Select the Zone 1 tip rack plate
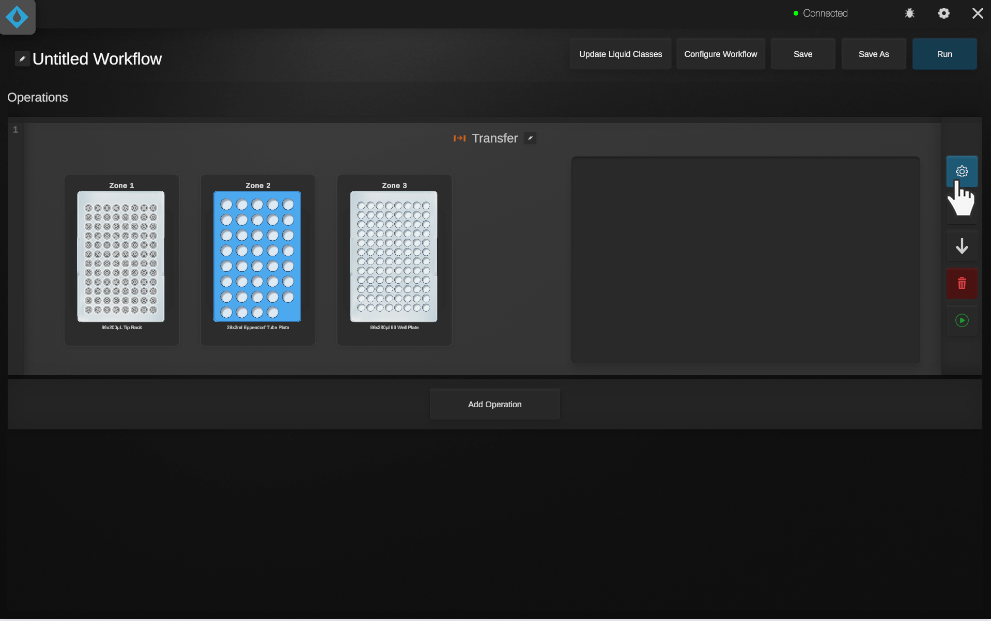Image resolution: width=991 pixels, height=621 pixels. [x=121, y=256]
